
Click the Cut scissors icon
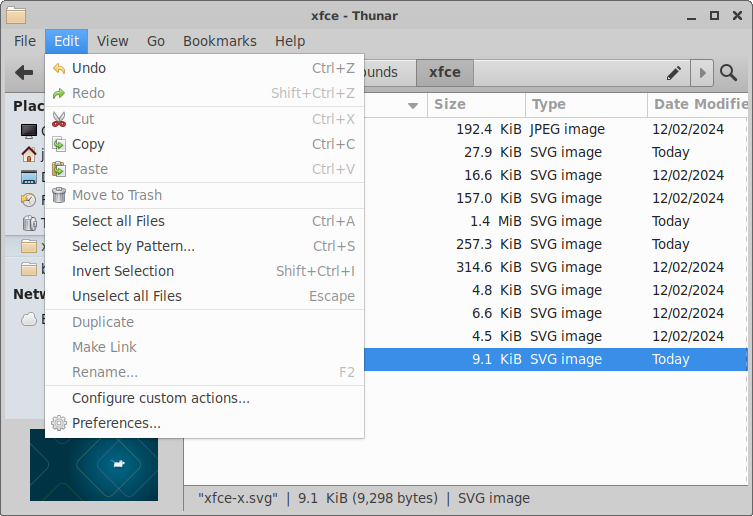pos(59,119)
